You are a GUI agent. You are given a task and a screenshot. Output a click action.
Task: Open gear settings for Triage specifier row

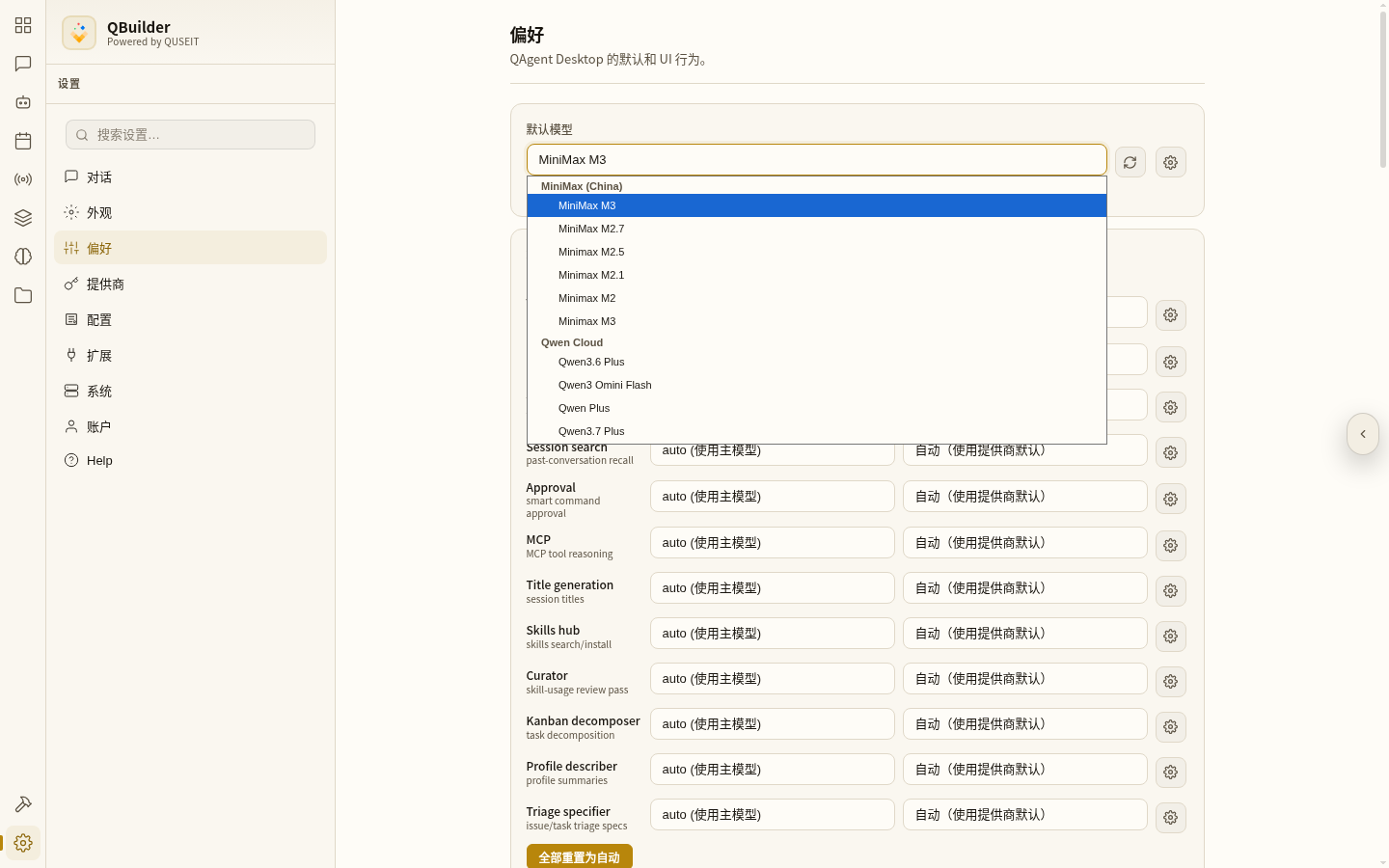[x=1171, y=818]
